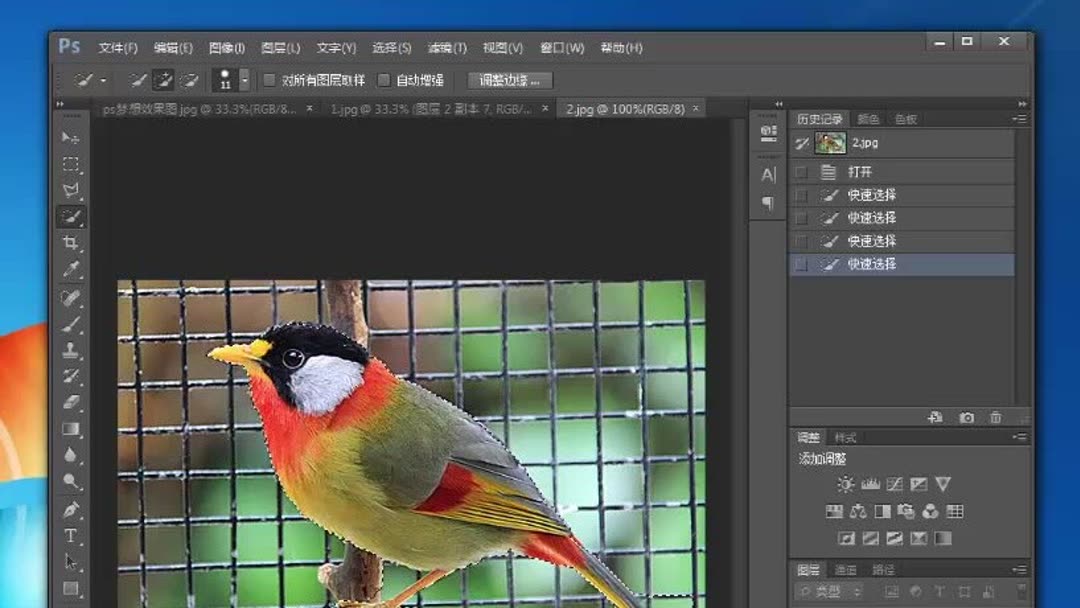
Task: Open the Adjustments panel flyout menu
Action: coord(1021,437)
